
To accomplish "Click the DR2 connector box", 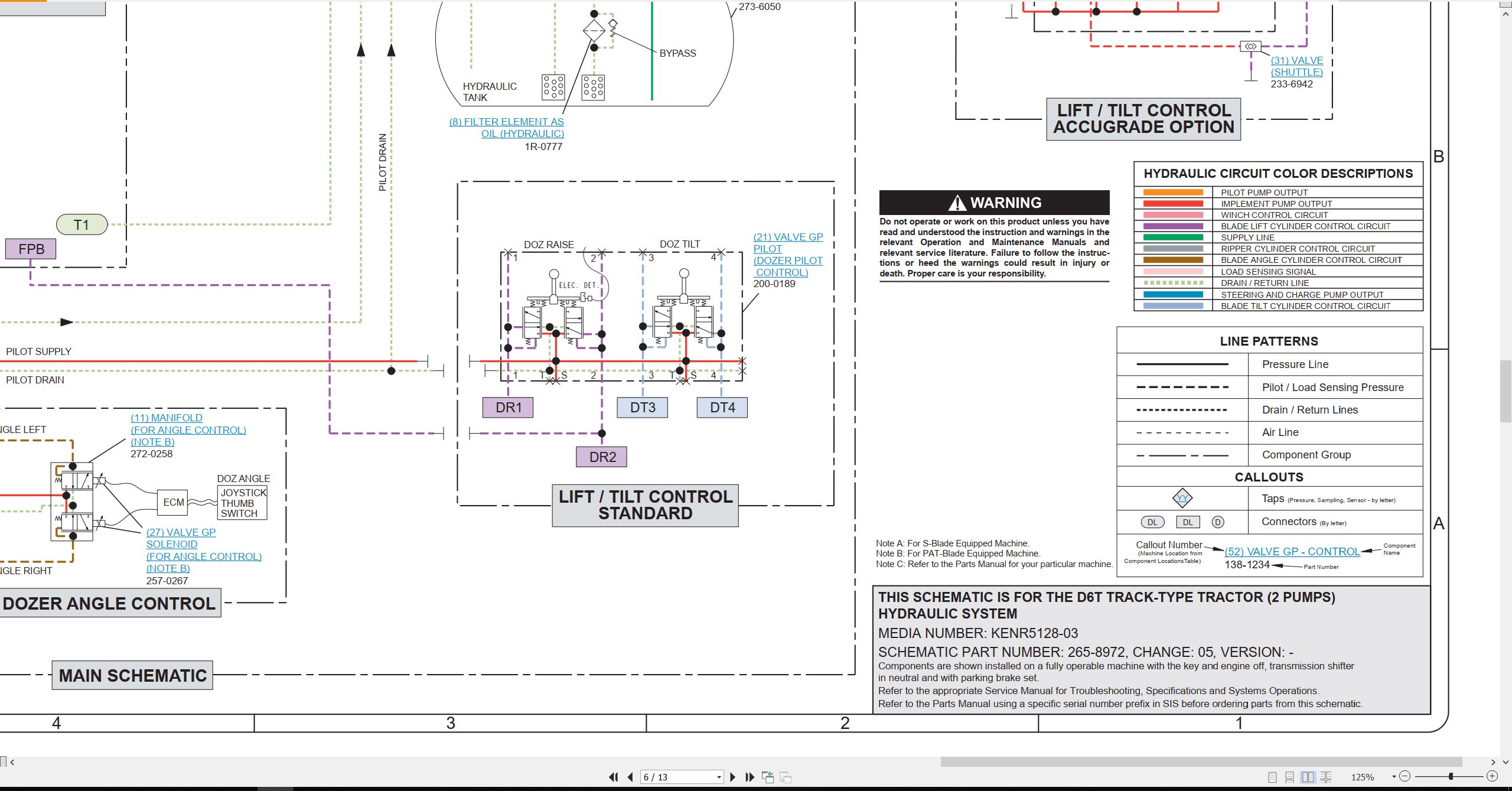I will pyautogui.click(x=602, y=457).
